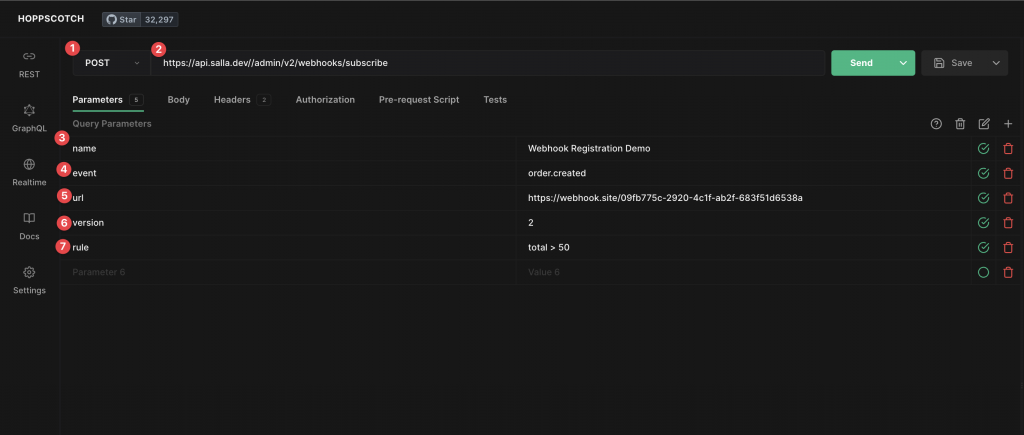
Task: Delete the rule parameter row
Action: click(x=1008, y=248)
